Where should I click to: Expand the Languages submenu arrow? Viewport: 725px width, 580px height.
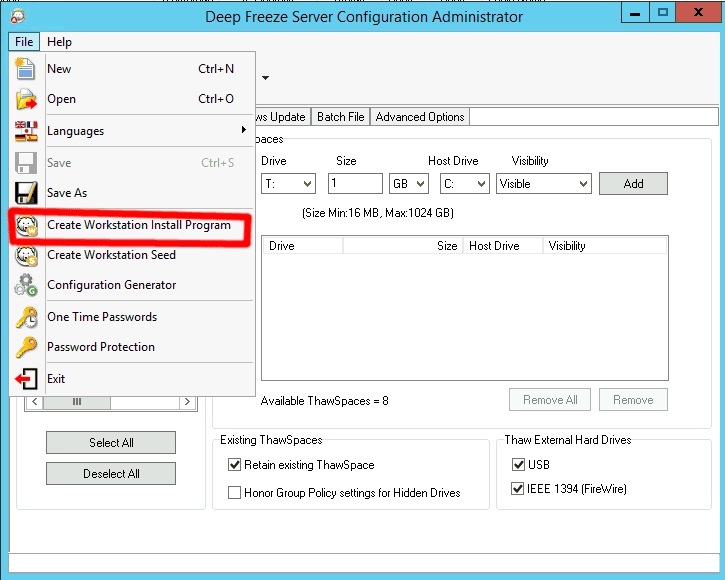(244, 130)
